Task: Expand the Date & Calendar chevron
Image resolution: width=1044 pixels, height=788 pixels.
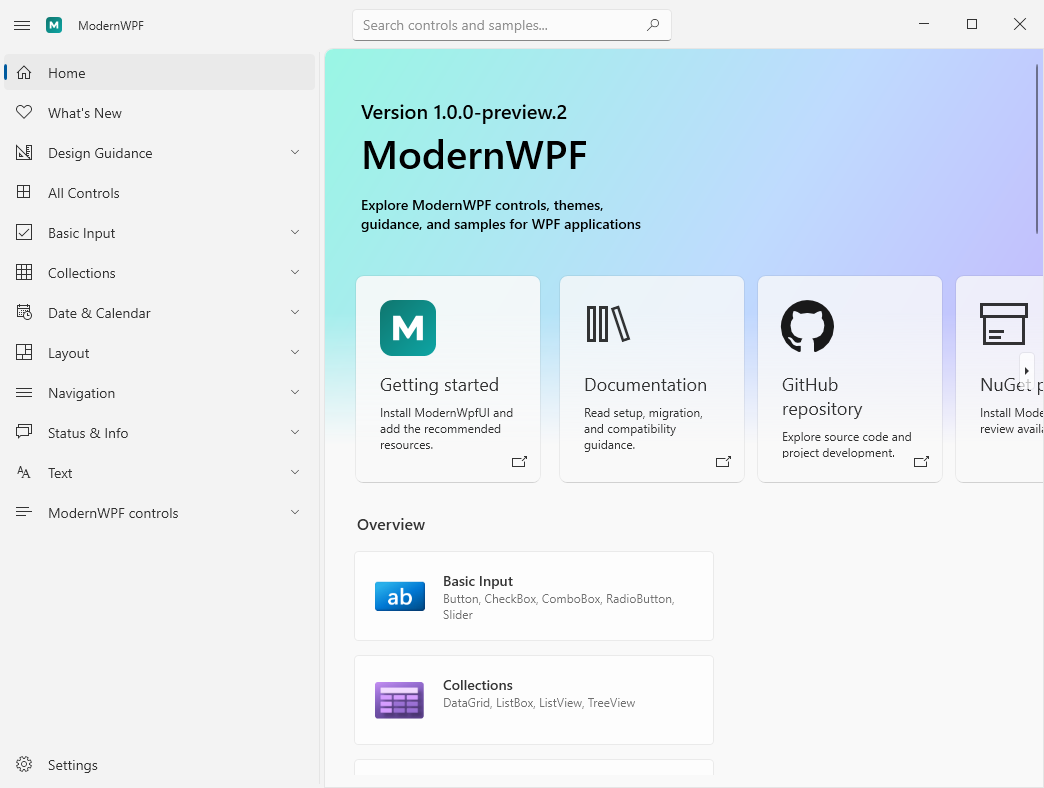Action: [295, 312]
